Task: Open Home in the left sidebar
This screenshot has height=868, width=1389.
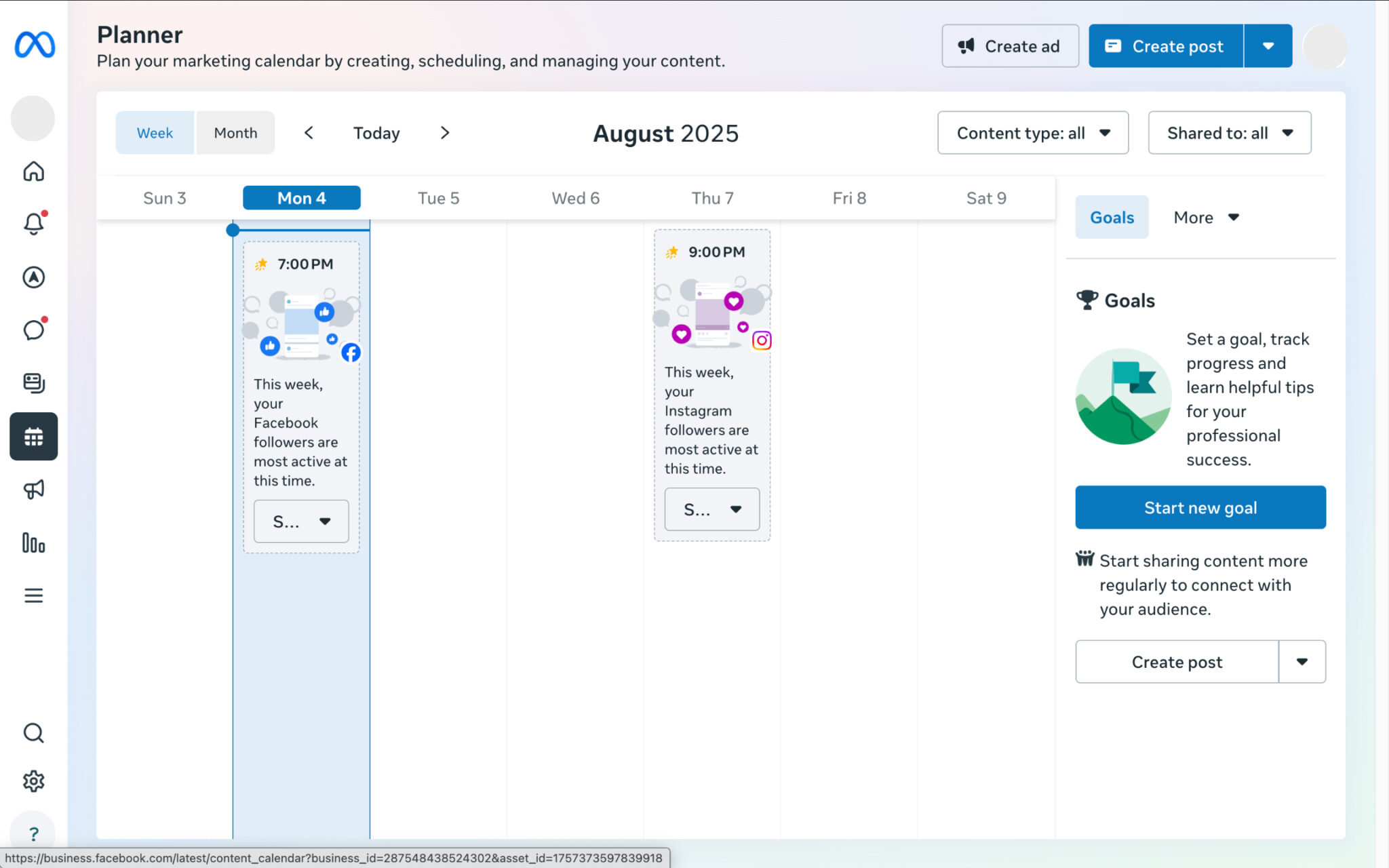Action: click(33, 172)
